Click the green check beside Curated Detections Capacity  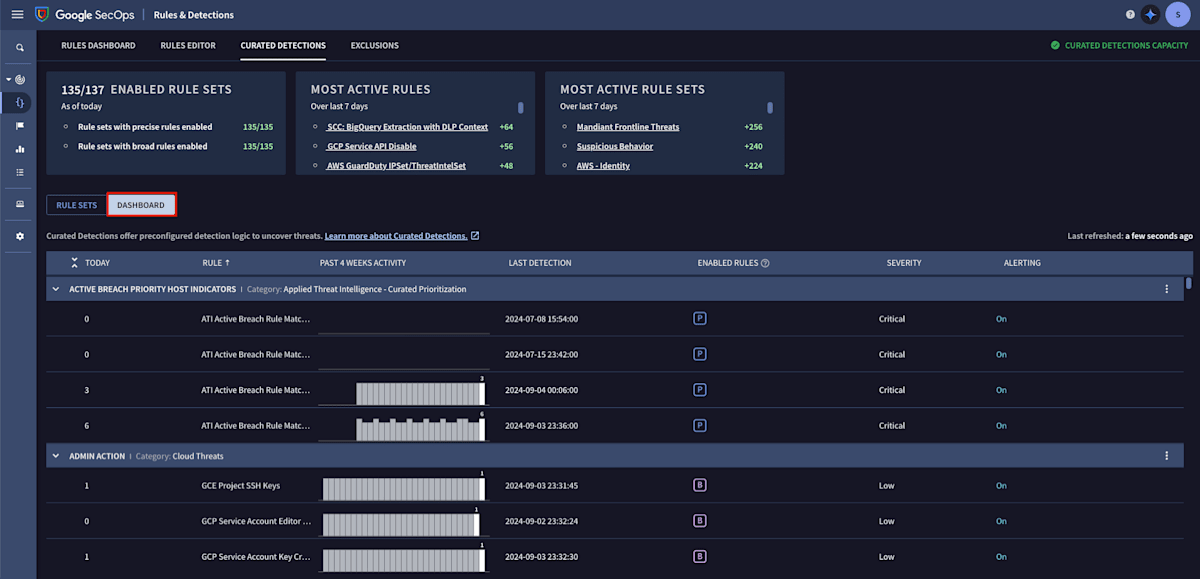[x=1055, y=45]
